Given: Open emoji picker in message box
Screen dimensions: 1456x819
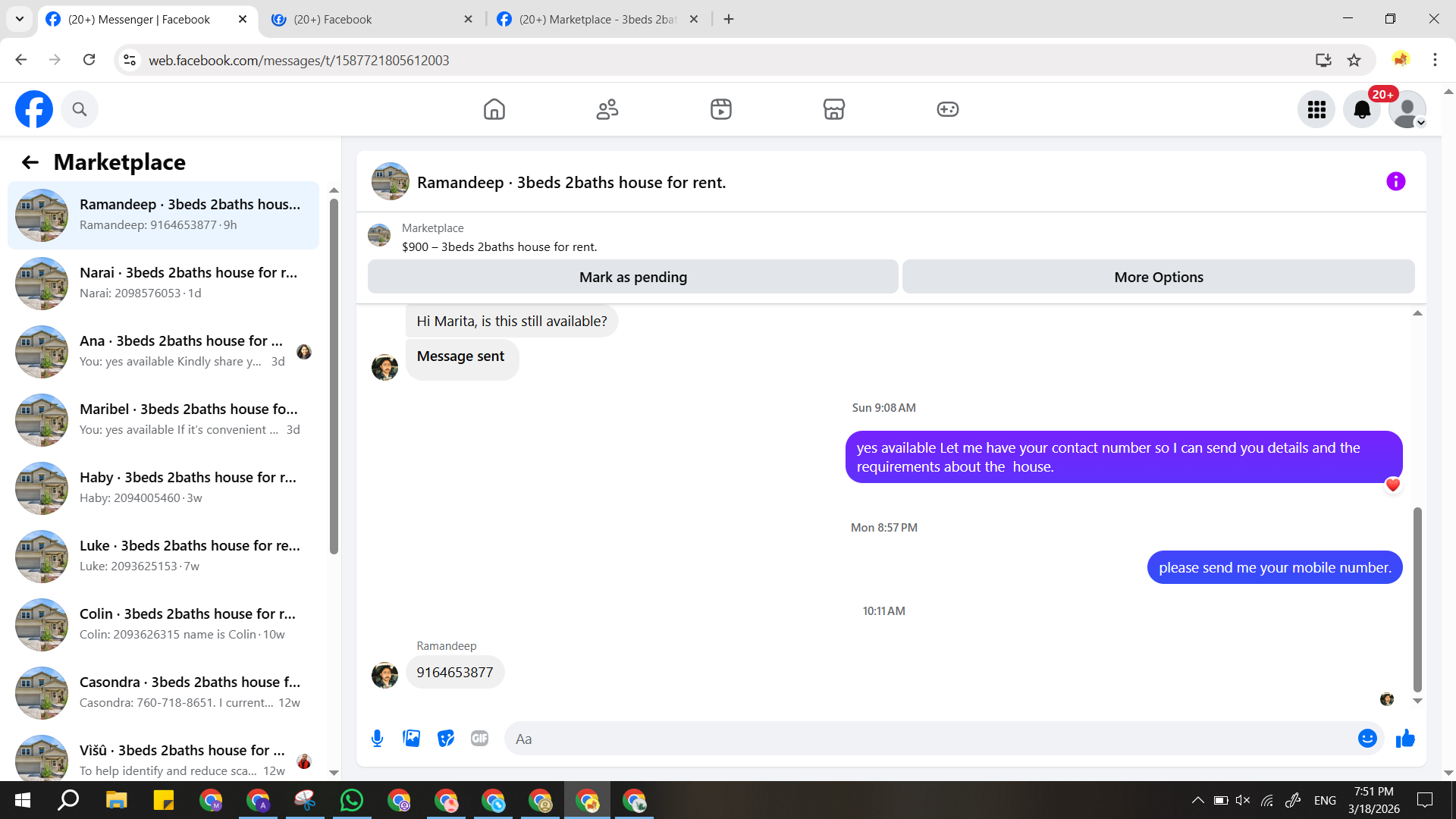Looking at the screenshot, I should (x=1367, y=739).
